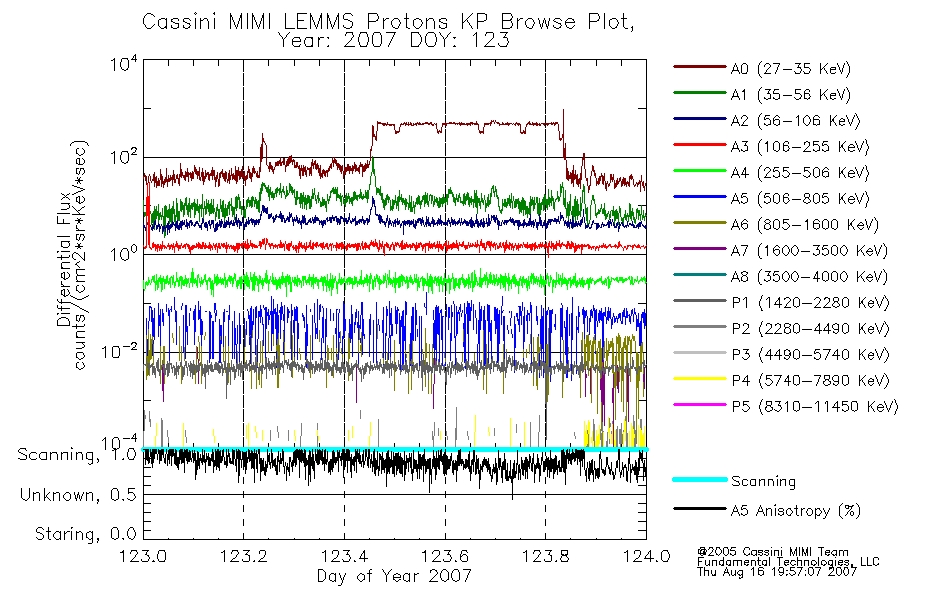Image resolution: width=950 pixels, height=600 pixels.
Task: Click the A6 (805-1600 KeV) legend label
Action: pos(805,225)
